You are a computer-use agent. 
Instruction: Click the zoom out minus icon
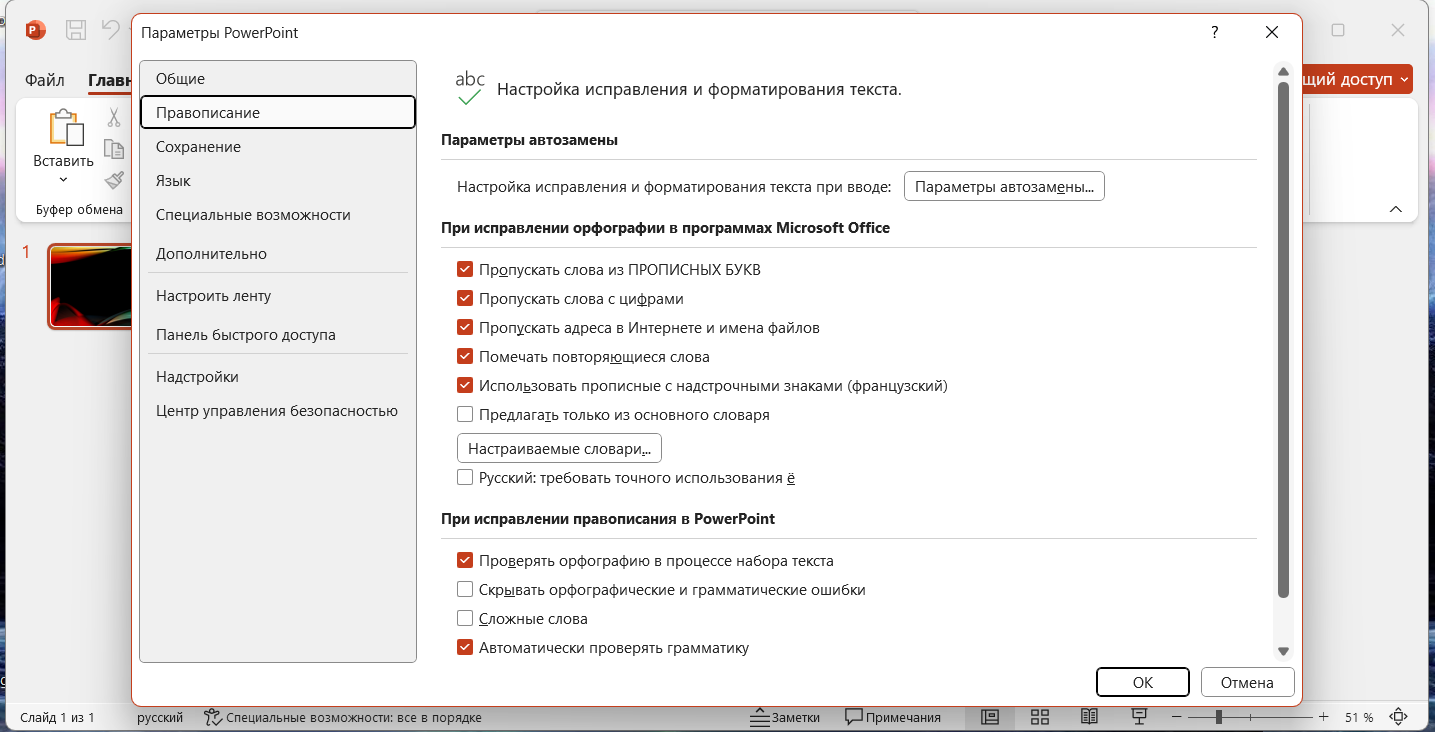[1176, 717]
